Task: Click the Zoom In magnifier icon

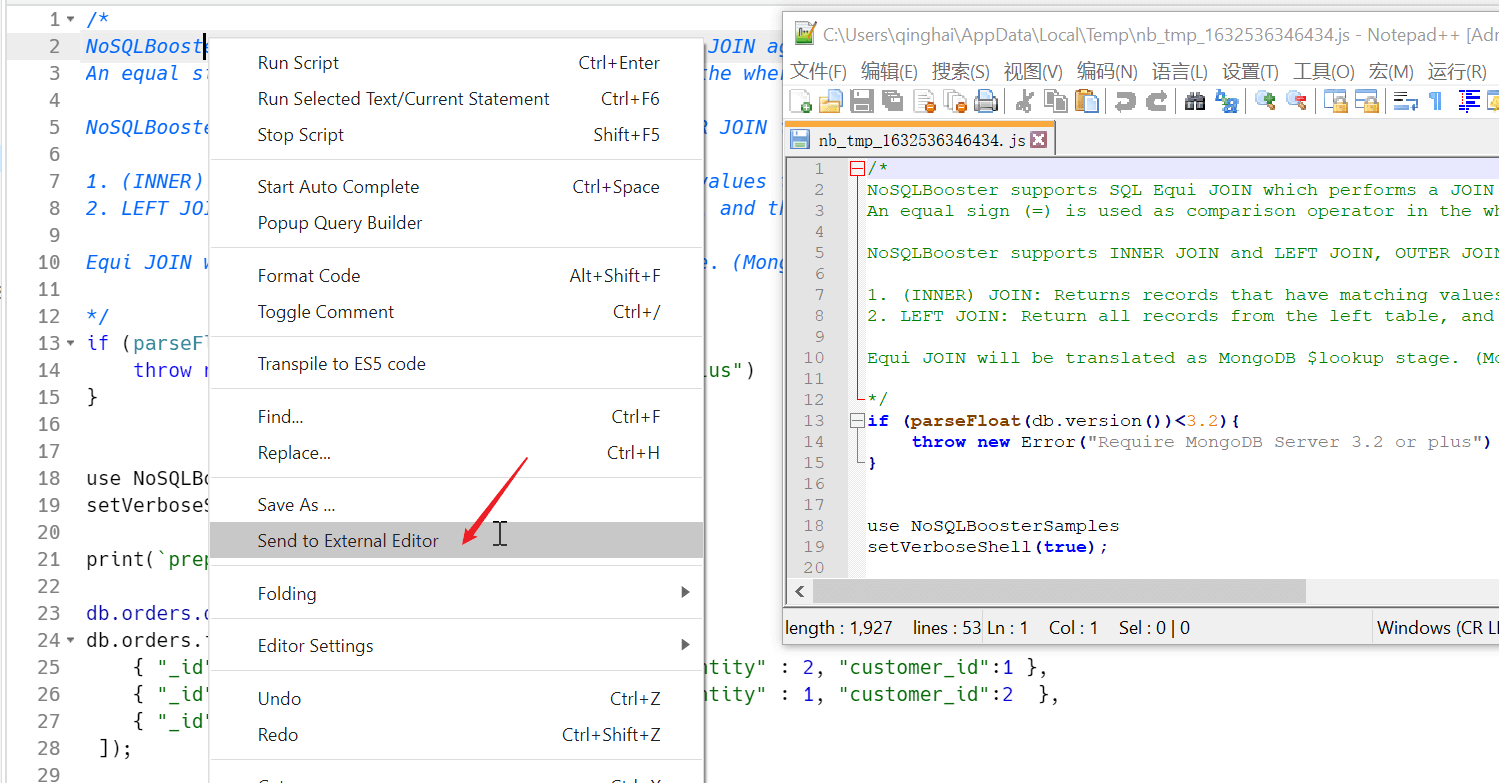Action: click(x=1265, y=101)
